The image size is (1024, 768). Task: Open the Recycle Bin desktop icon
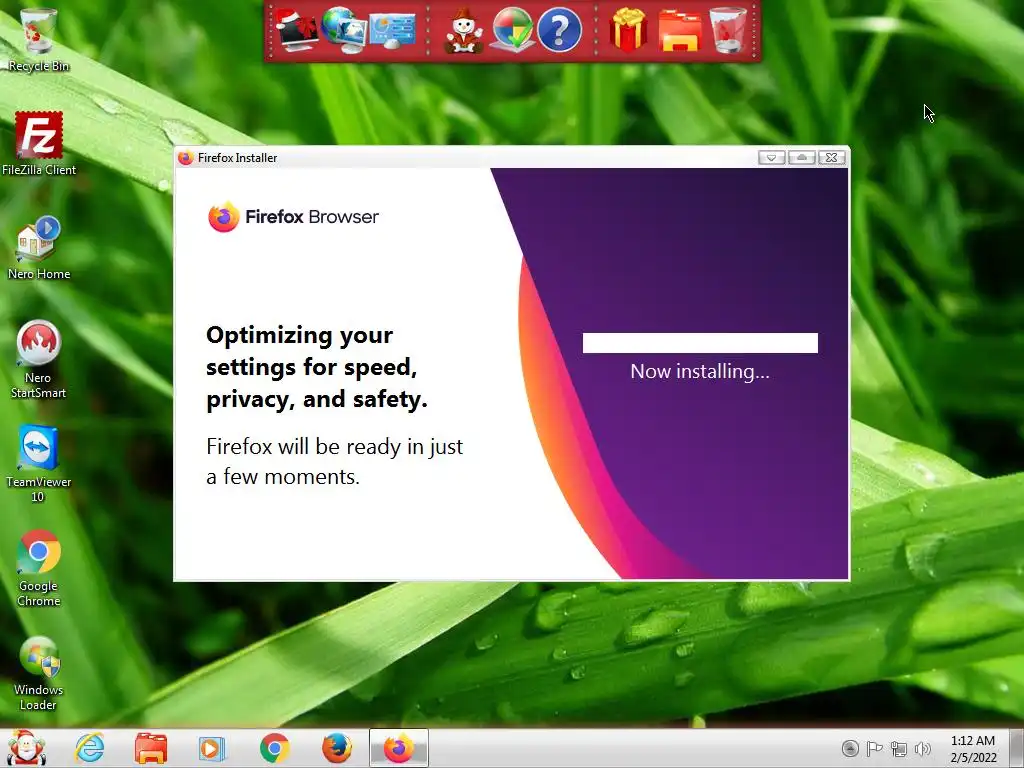[x=39, y=39]
